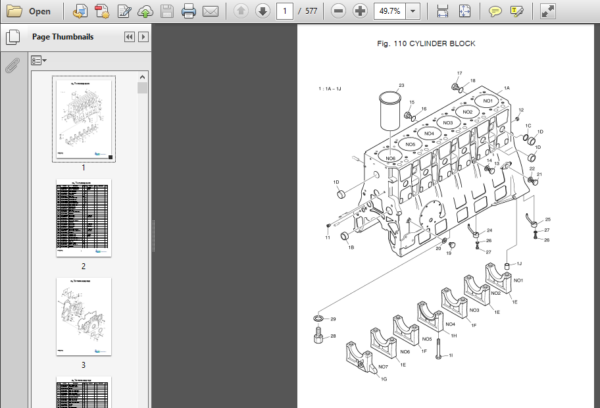Open the zoom level dropdown arrow
This screenshot has height=408, width=600.
[x=412, y=11]
